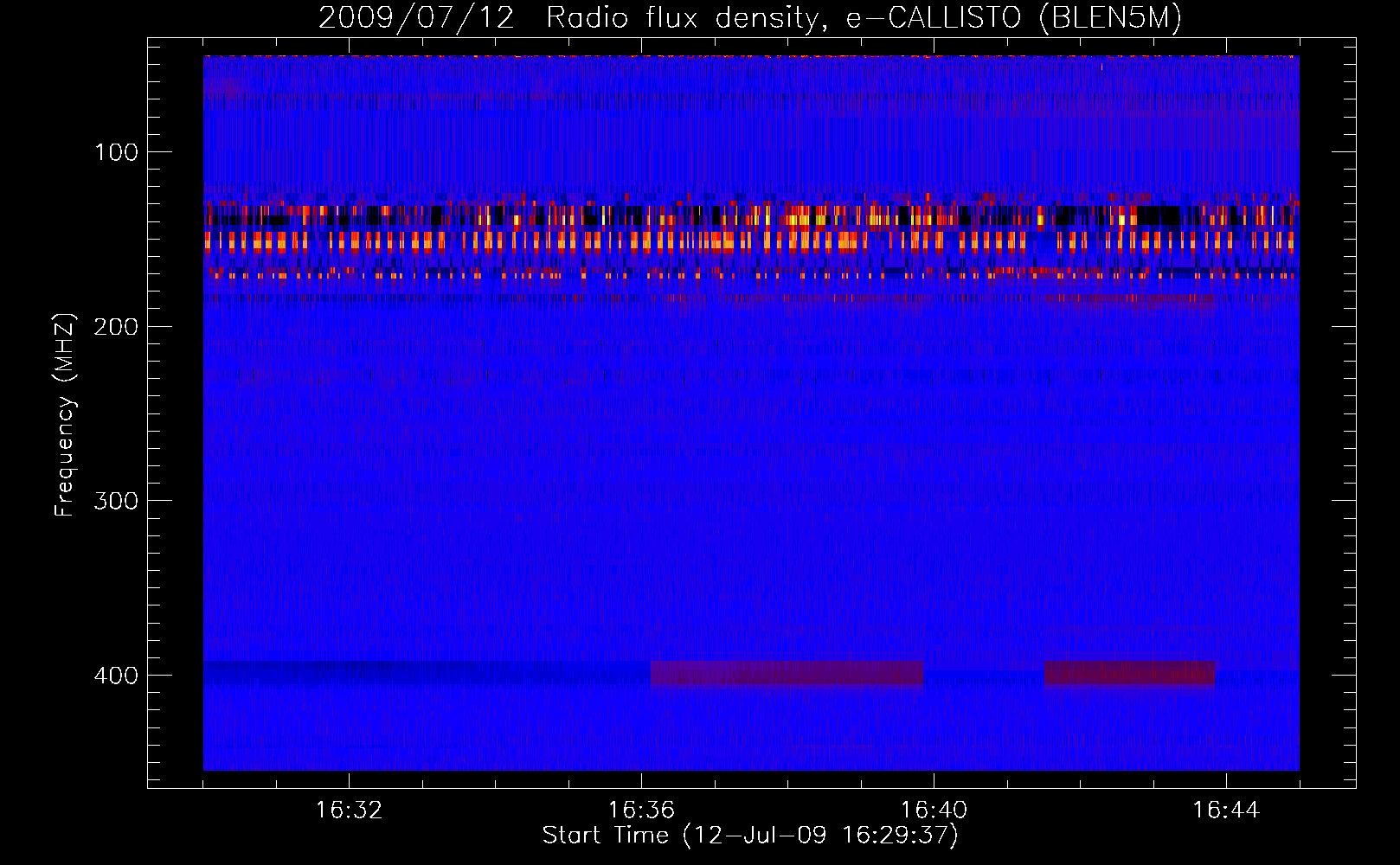Click the 16:36 time tick label

(x=641, y=811)
